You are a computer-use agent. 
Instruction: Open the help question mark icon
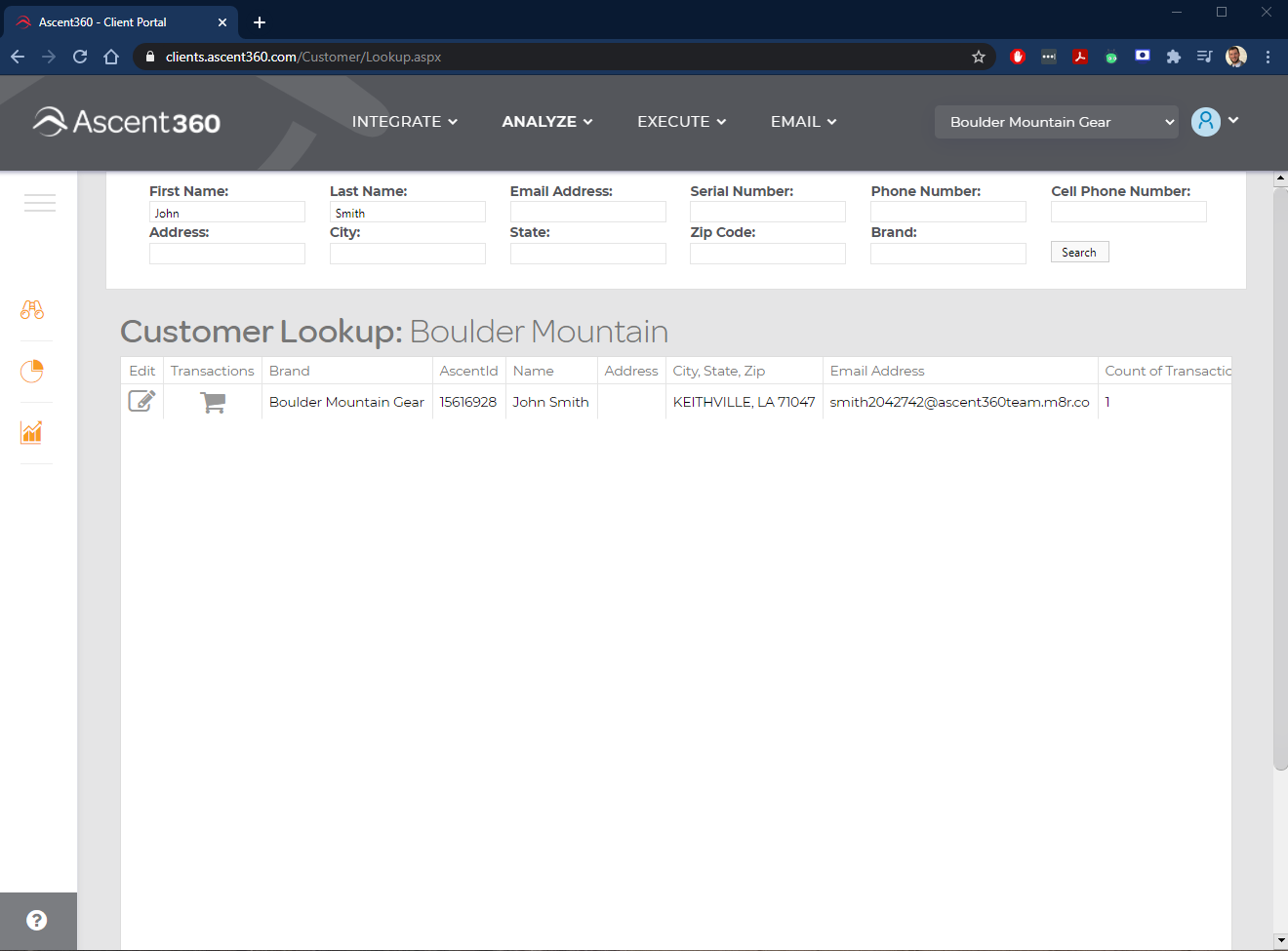coord(37,920)
